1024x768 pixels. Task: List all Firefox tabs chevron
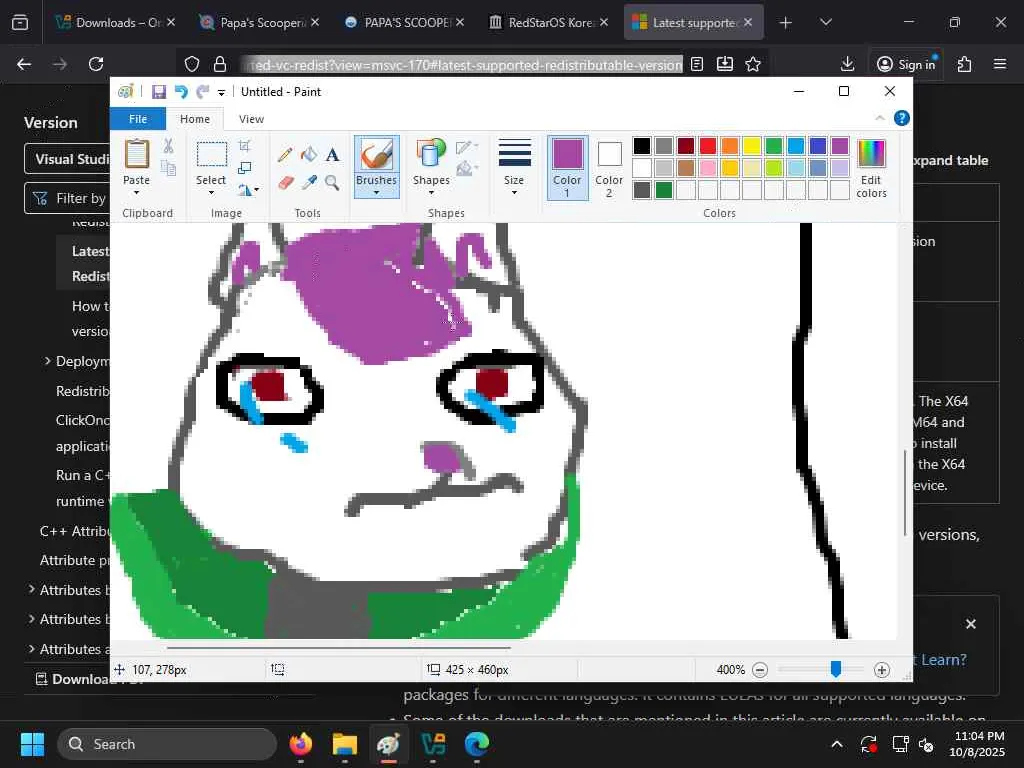point(825,23)
